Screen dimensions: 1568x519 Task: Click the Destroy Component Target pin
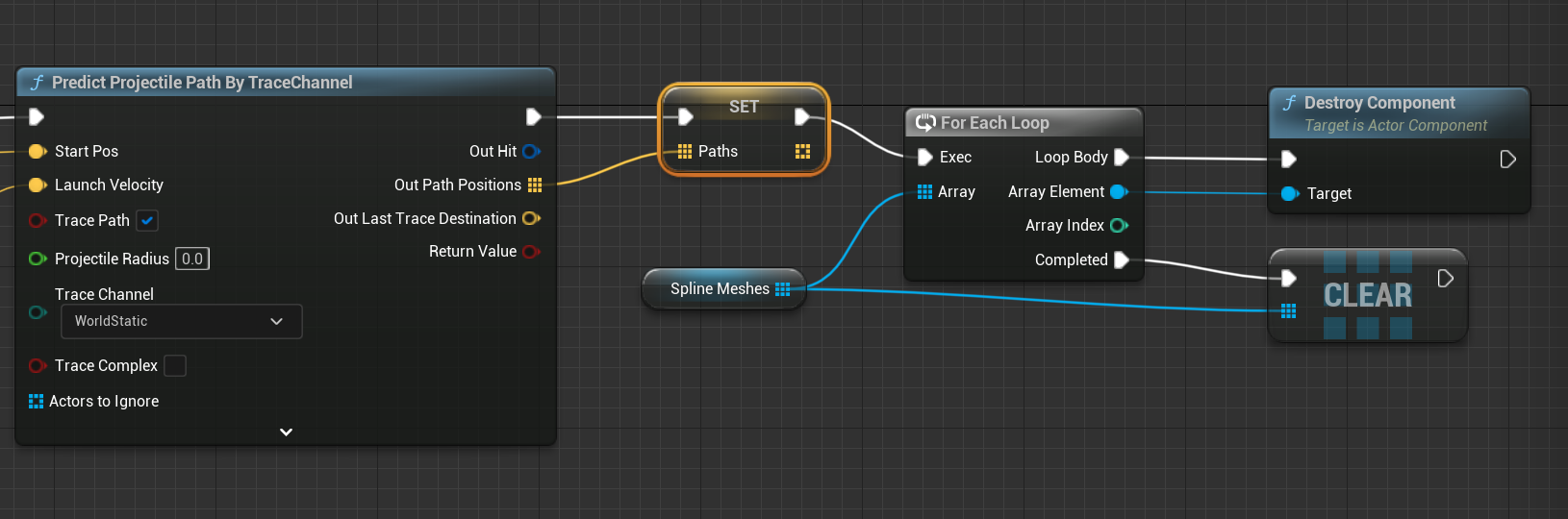pos(1290,193)
